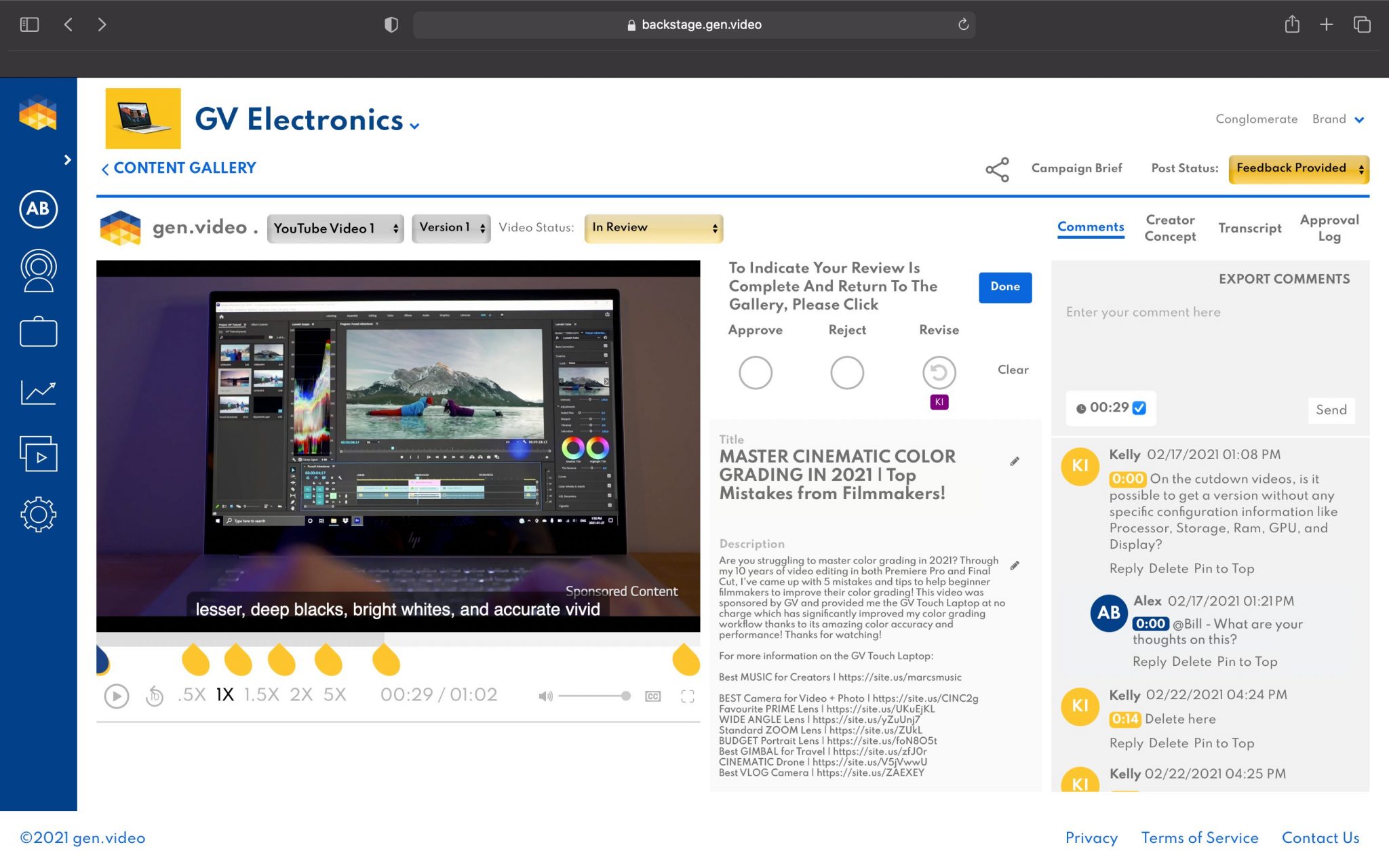Expand the sidebar with the arrow chevron

[67, 159]
